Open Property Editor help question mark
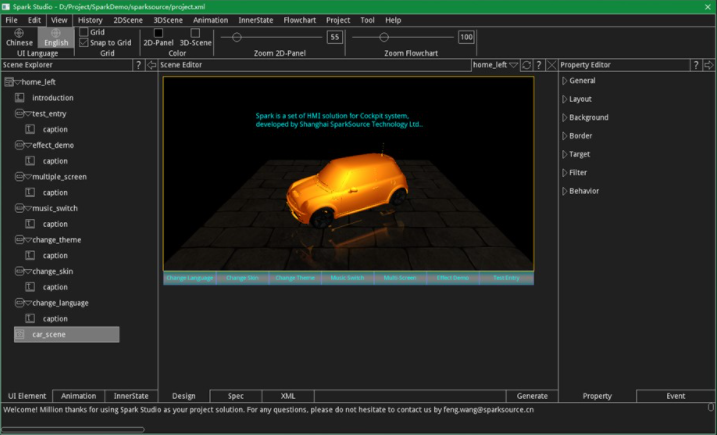 [x=696, y=65]
